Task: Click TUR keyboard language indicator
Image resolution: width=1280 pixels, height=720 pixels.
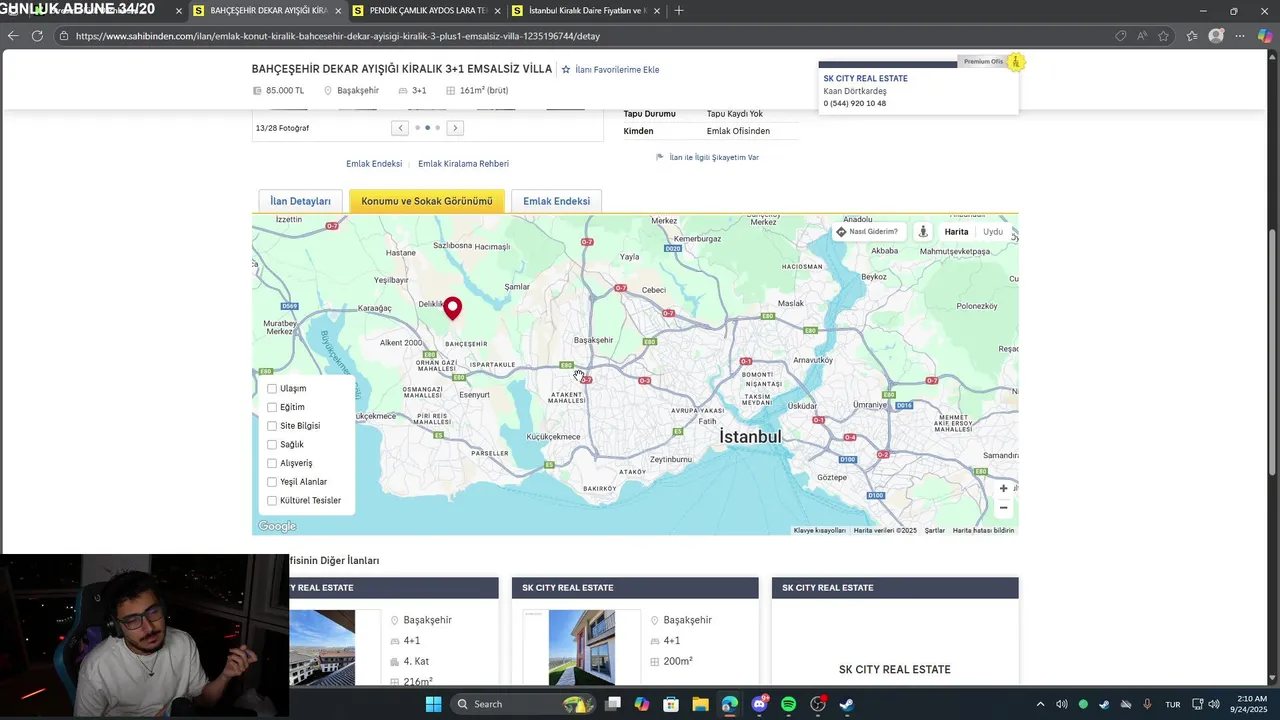Action: (1173, 704)
